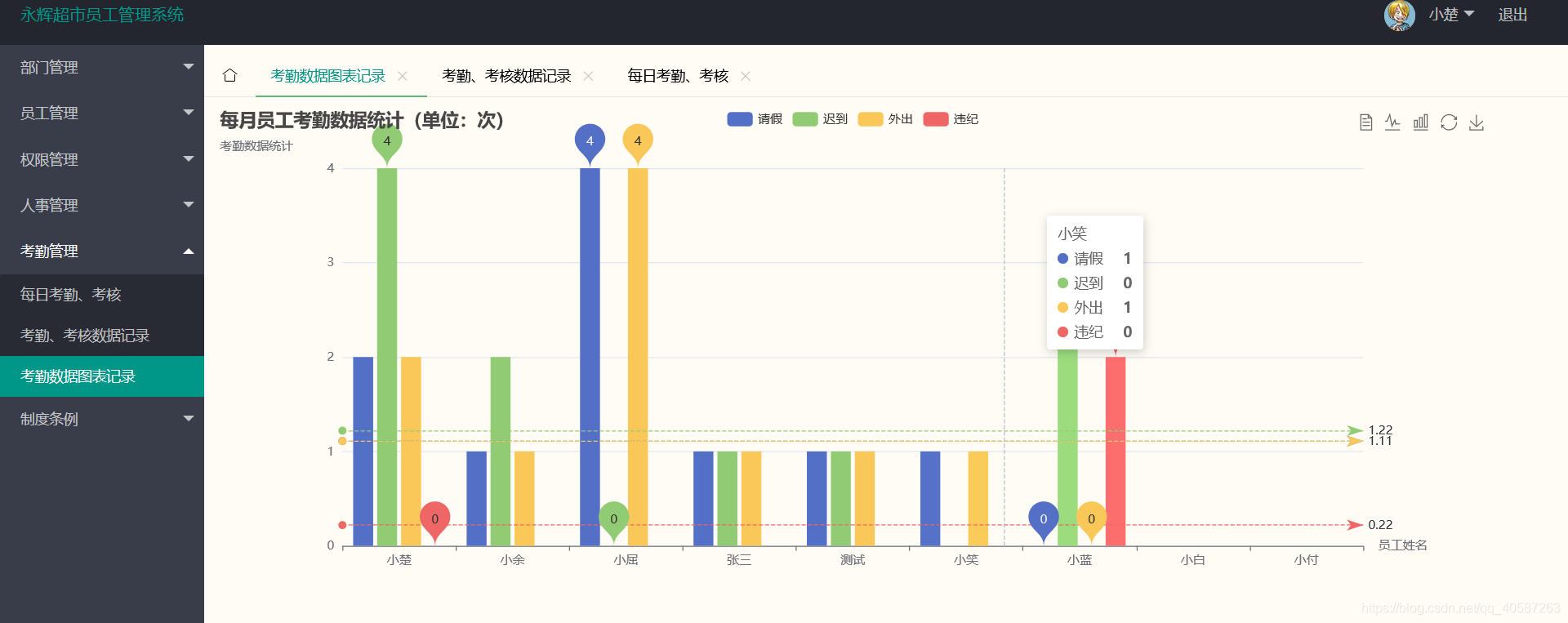Viewport: 1568px width, 623px height.
Task: Switch to 每日考勤、考核 tab
Action: tap(678, 76)
